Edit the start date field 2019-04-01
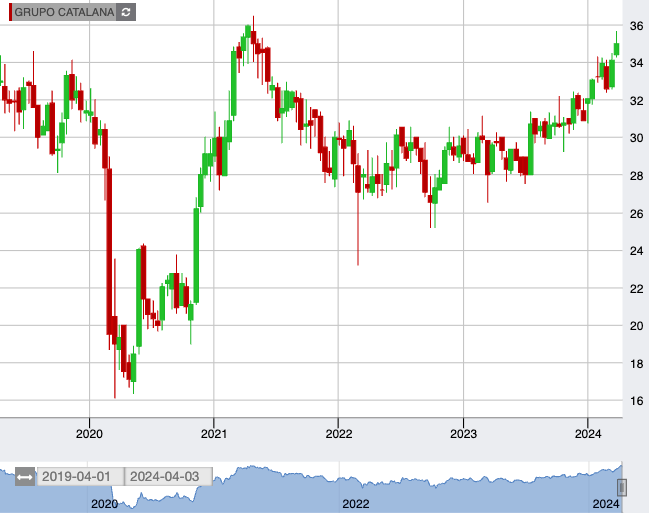654x517 pixels. click(80, 477)
